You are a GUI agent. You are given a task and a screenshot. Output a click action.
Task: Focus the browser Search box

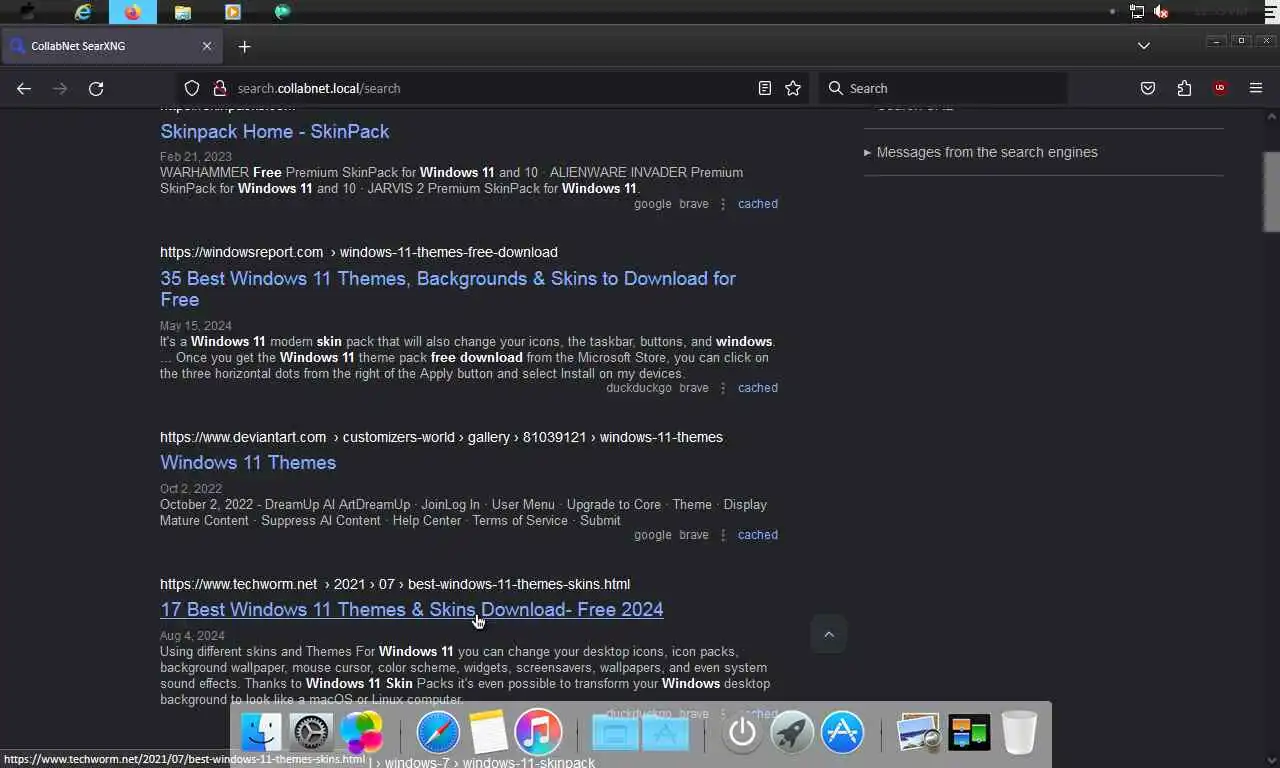[942, 88]
